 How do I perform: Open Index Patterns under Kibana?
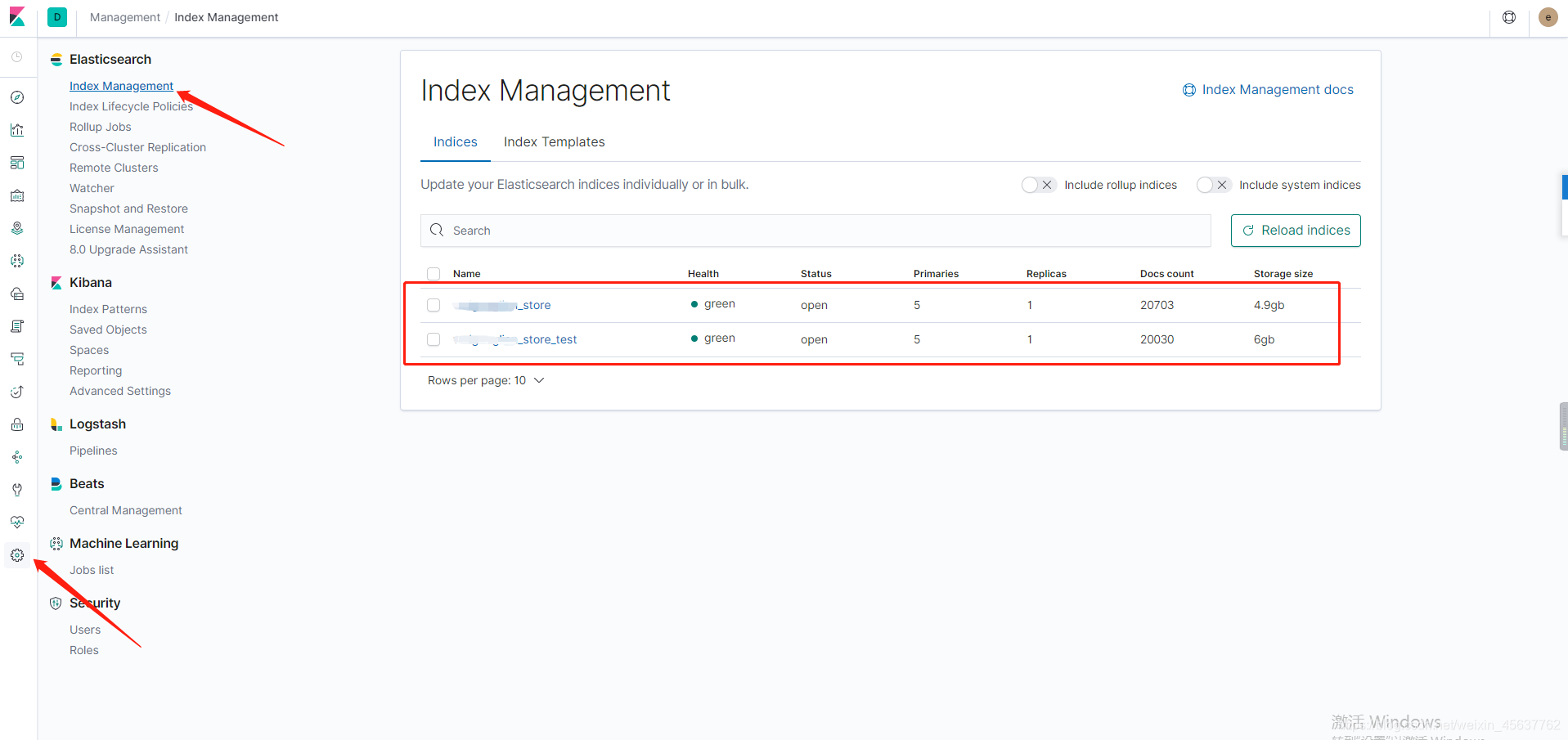(x=108, y=309)
